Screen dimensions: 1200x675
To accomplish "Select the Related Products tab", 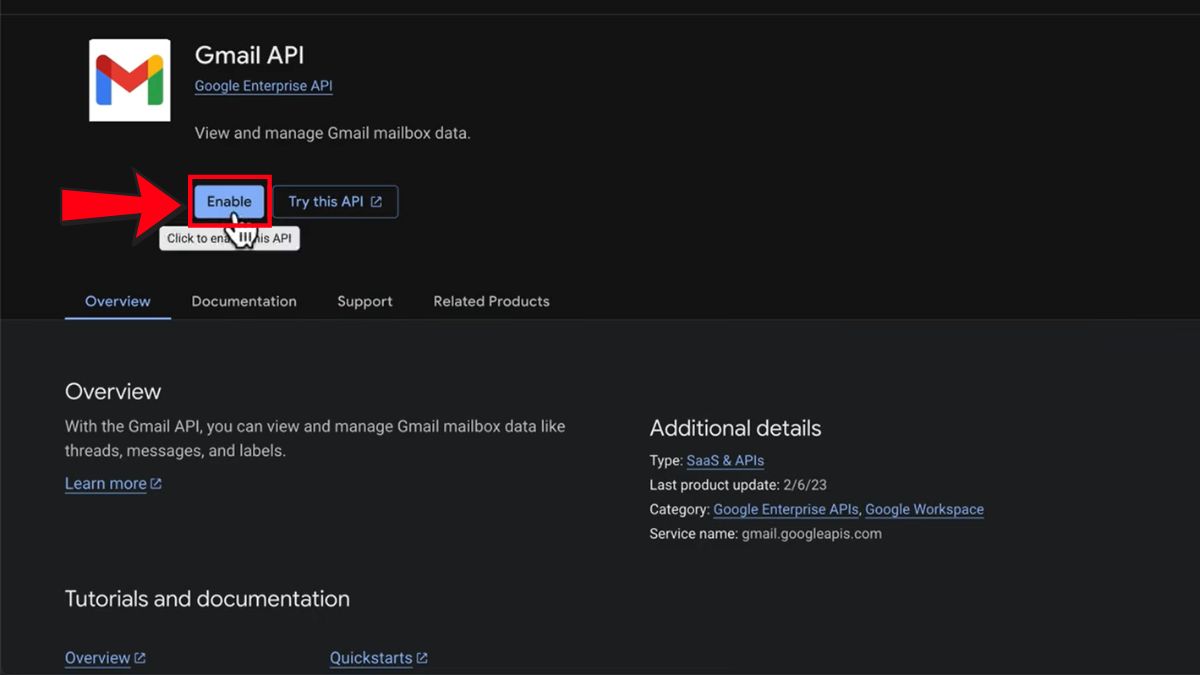I will click(x=491, y=301).
